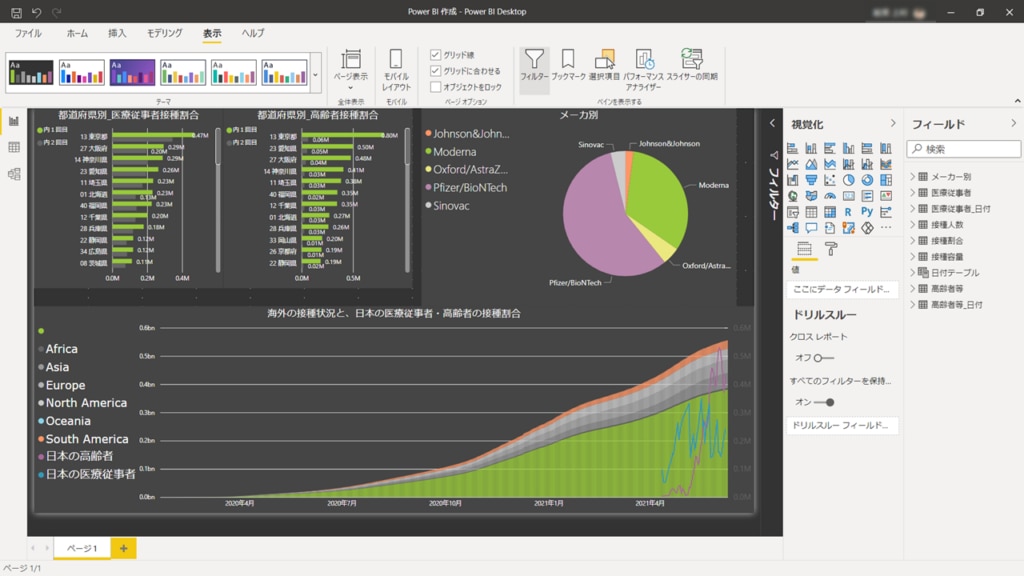
Task: Open the ヘルプ ribbon tab
Action: [x=253, y=33]
